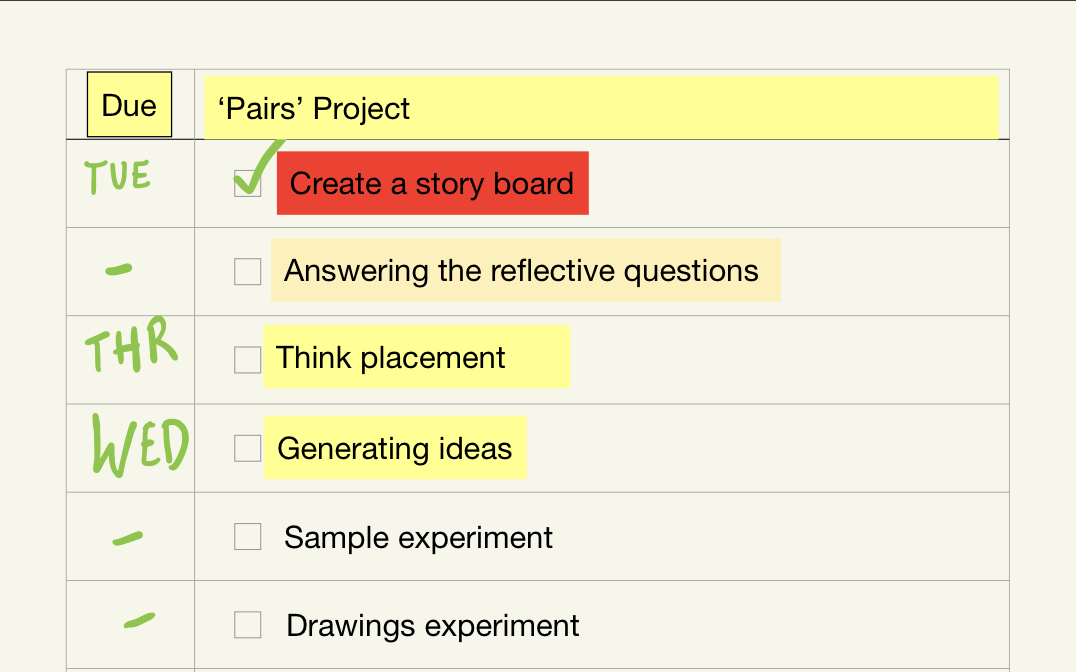Click the 'Due' column header box
The height and width of the screenshot is (672, 1076).
pyautogui.click(x=130, y=105)
